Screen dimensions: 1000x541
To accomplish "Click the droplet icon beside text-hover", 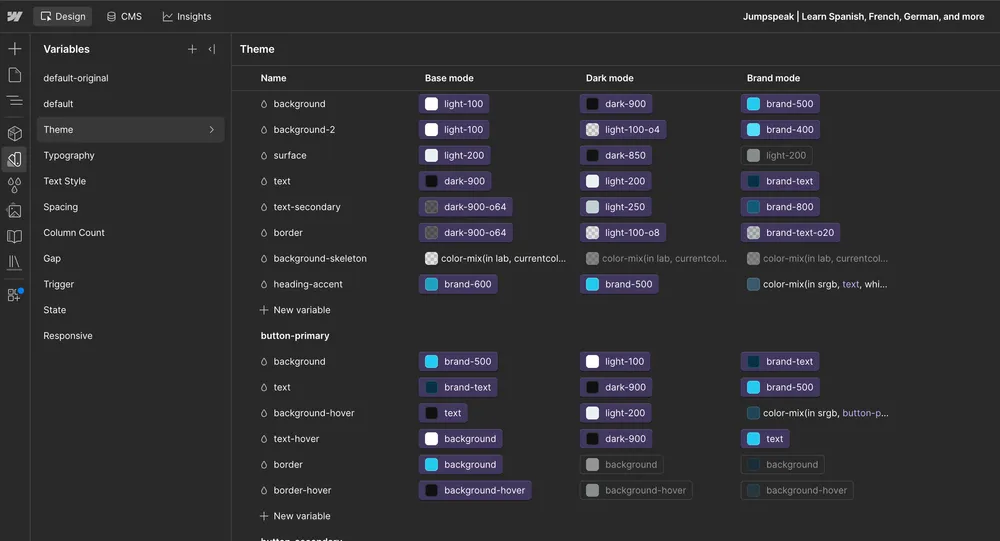I will [264, 439].
